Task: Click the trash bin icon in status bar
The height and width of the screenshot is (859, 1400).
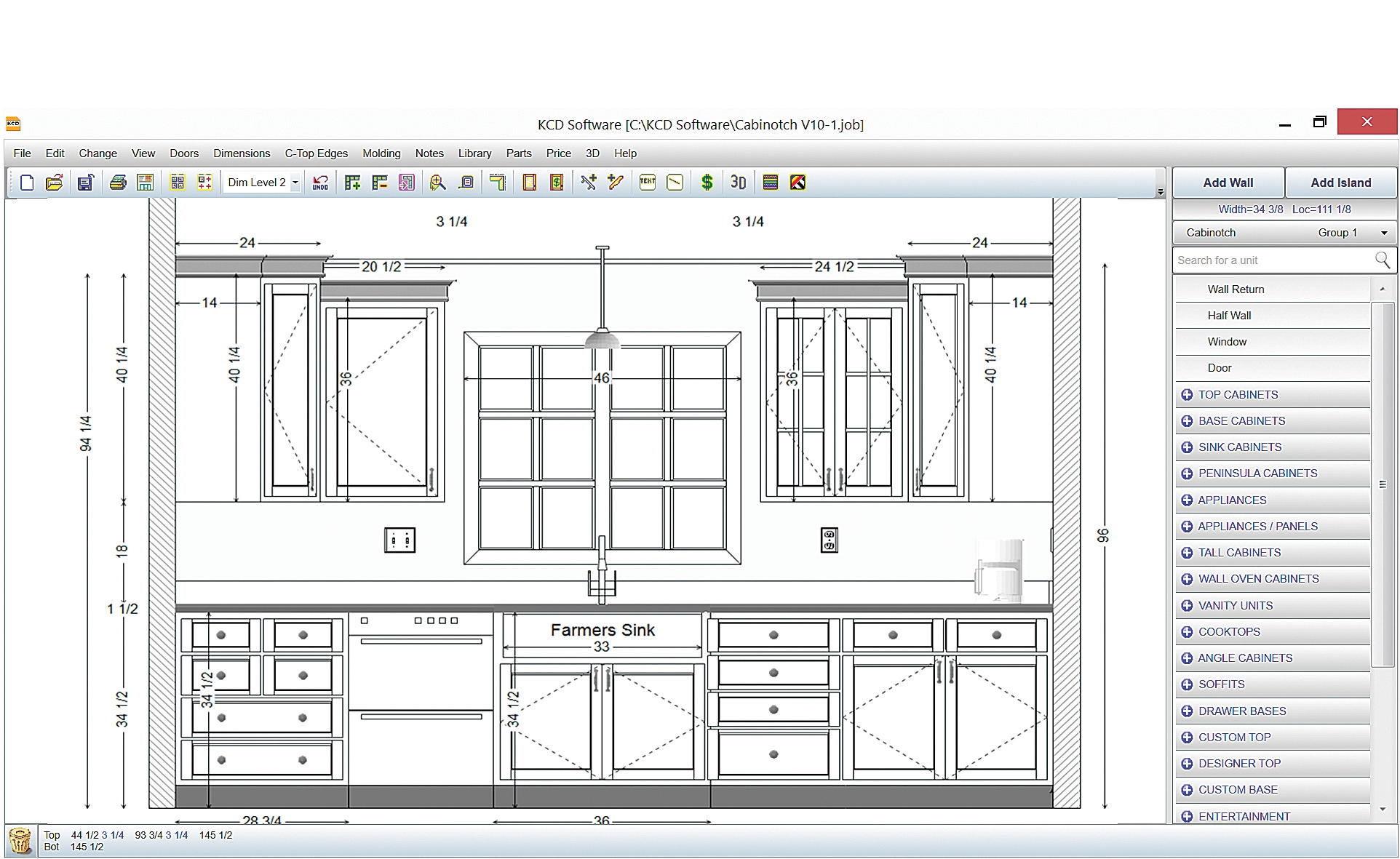Action: [20, 841]
